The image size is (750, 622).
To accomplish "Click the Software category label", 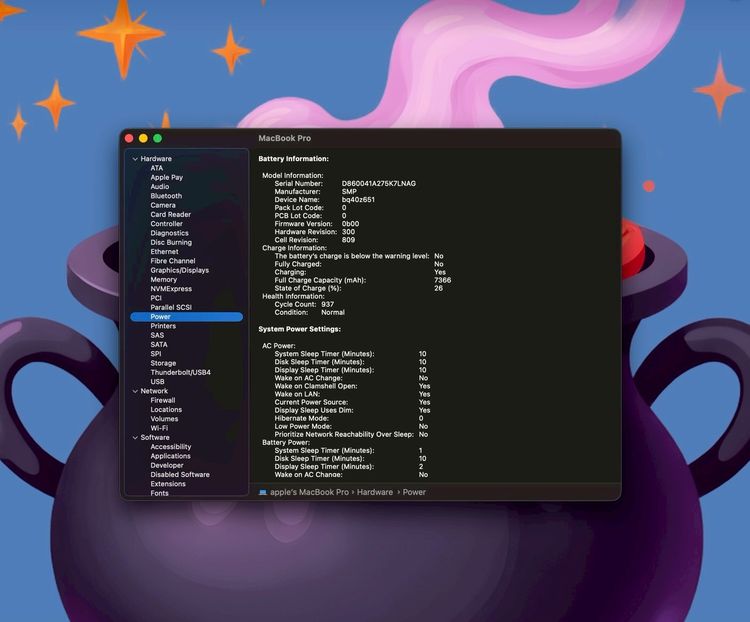I will (x=154, y=438).
